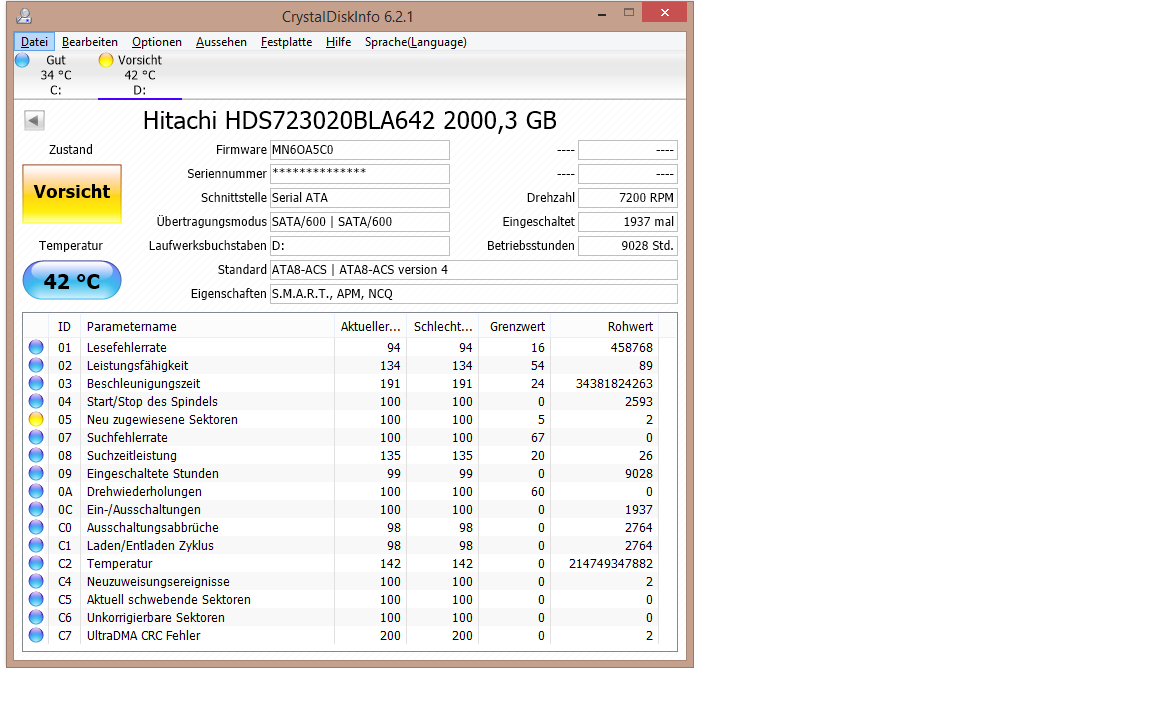Open the Datei menu

34,42
